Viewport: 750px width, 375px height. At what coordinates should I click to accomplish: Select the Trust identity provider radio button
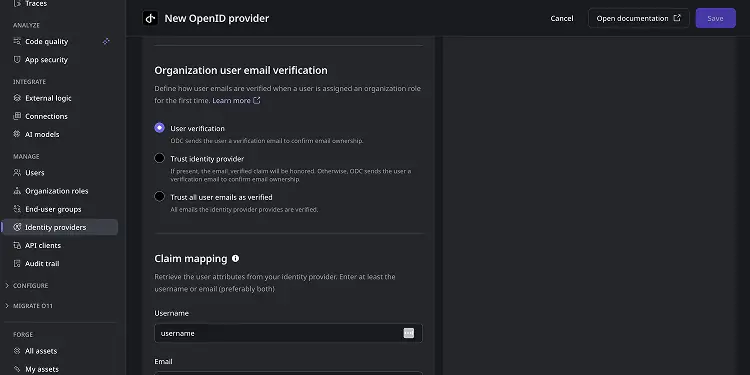[159, 158]
